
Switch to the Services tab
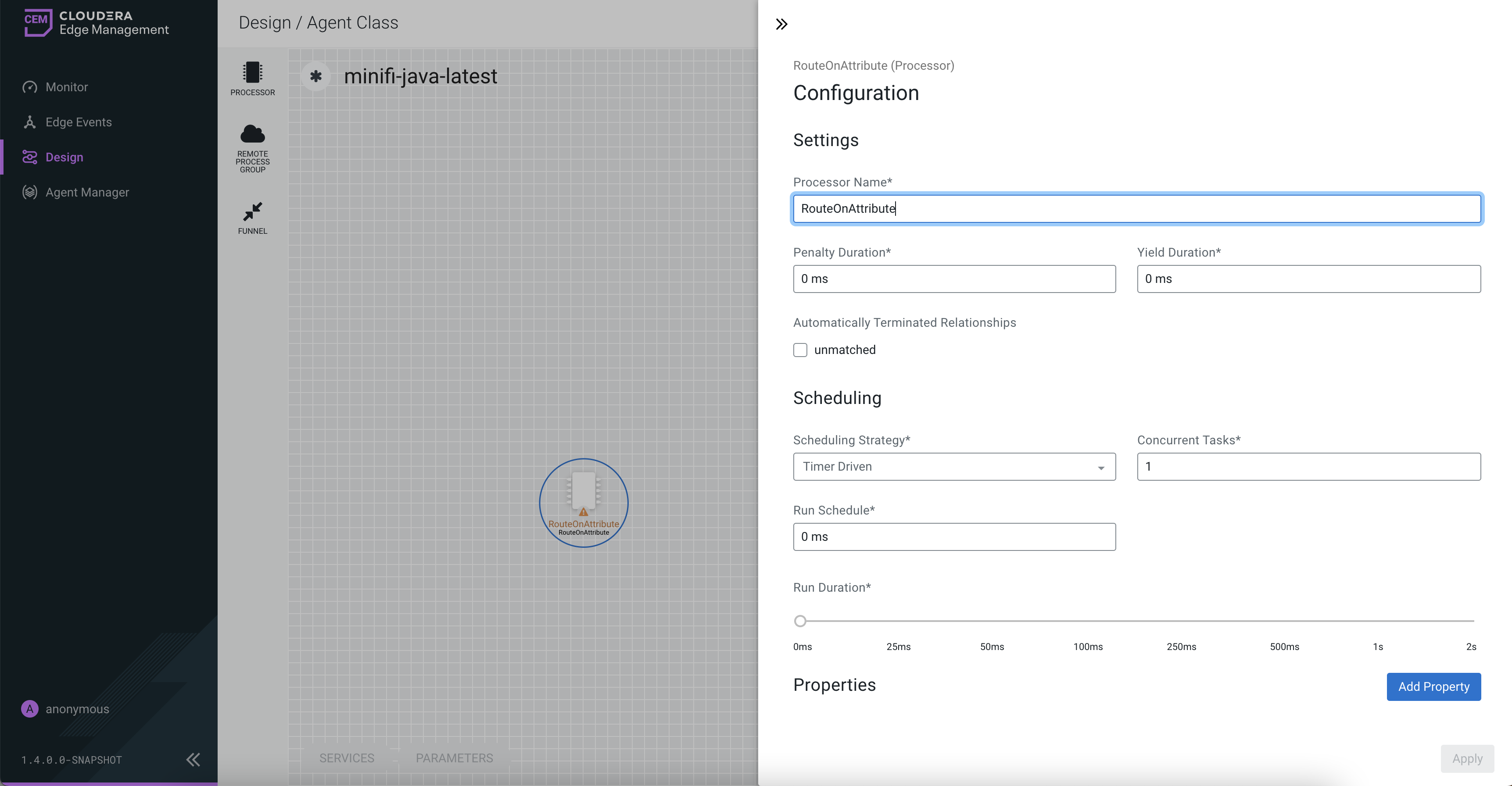(x=346, y=758)
